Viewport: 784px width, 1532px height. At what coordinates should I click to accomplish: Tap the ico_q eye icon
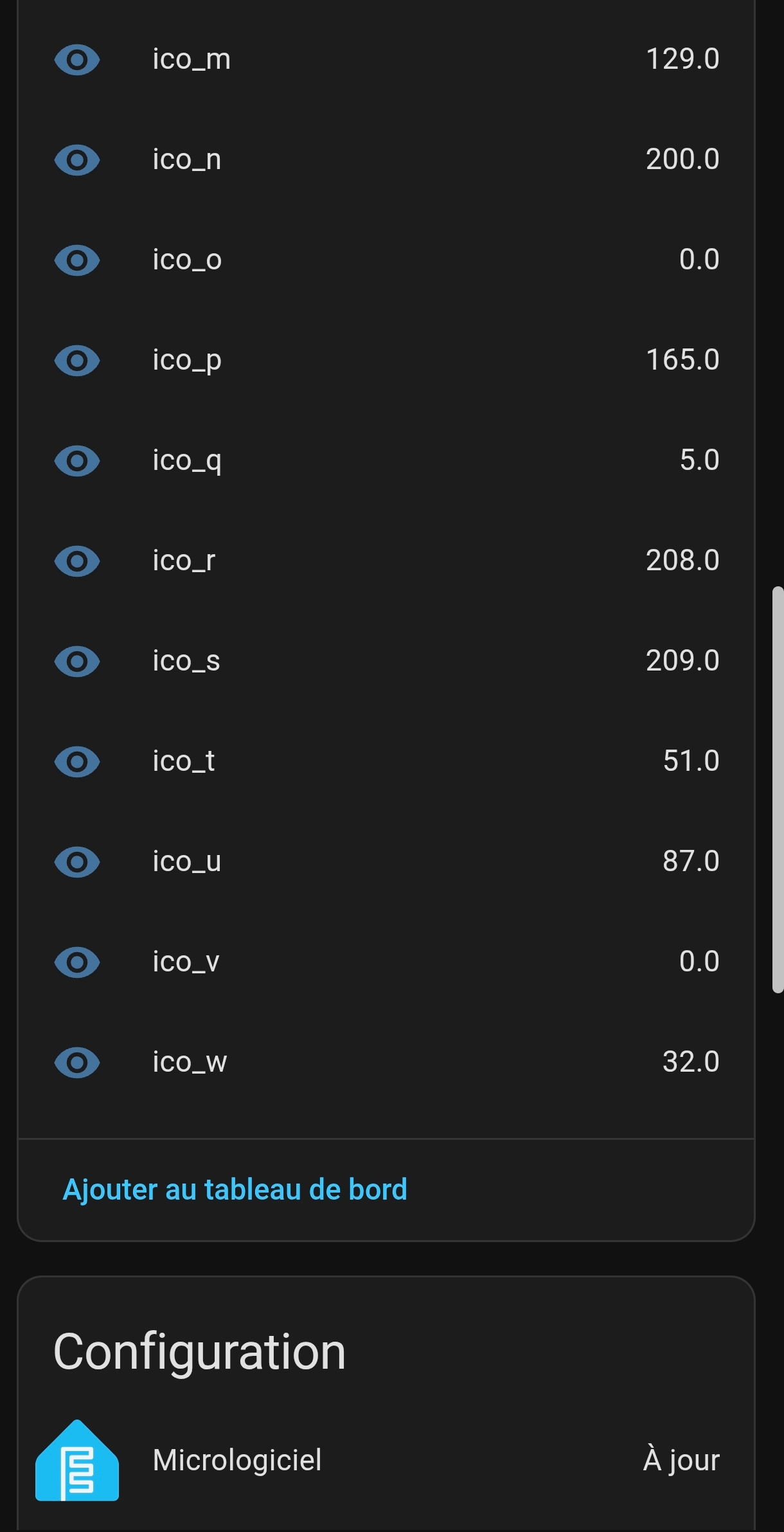point(77,461)
